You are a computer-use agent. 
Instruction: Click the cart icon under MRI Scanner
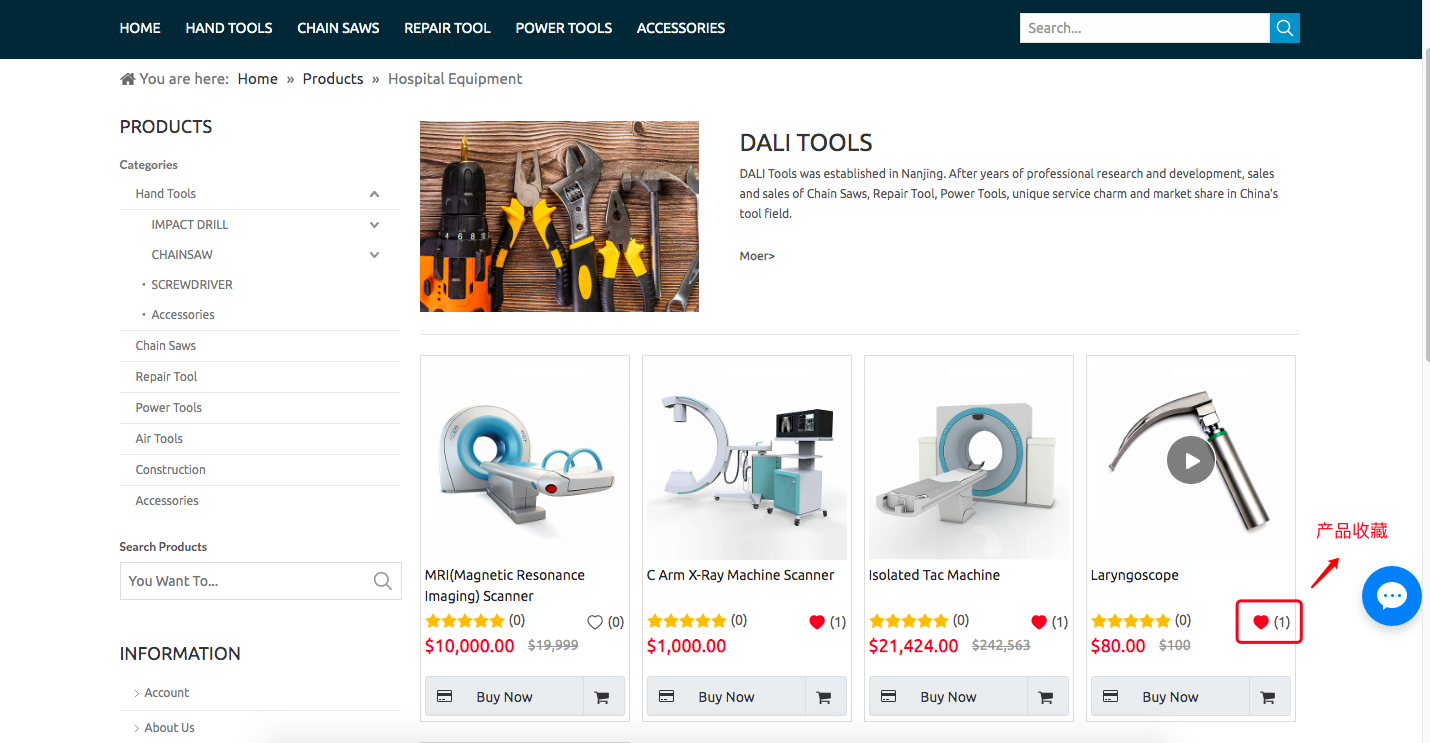(x=602, y=697)
